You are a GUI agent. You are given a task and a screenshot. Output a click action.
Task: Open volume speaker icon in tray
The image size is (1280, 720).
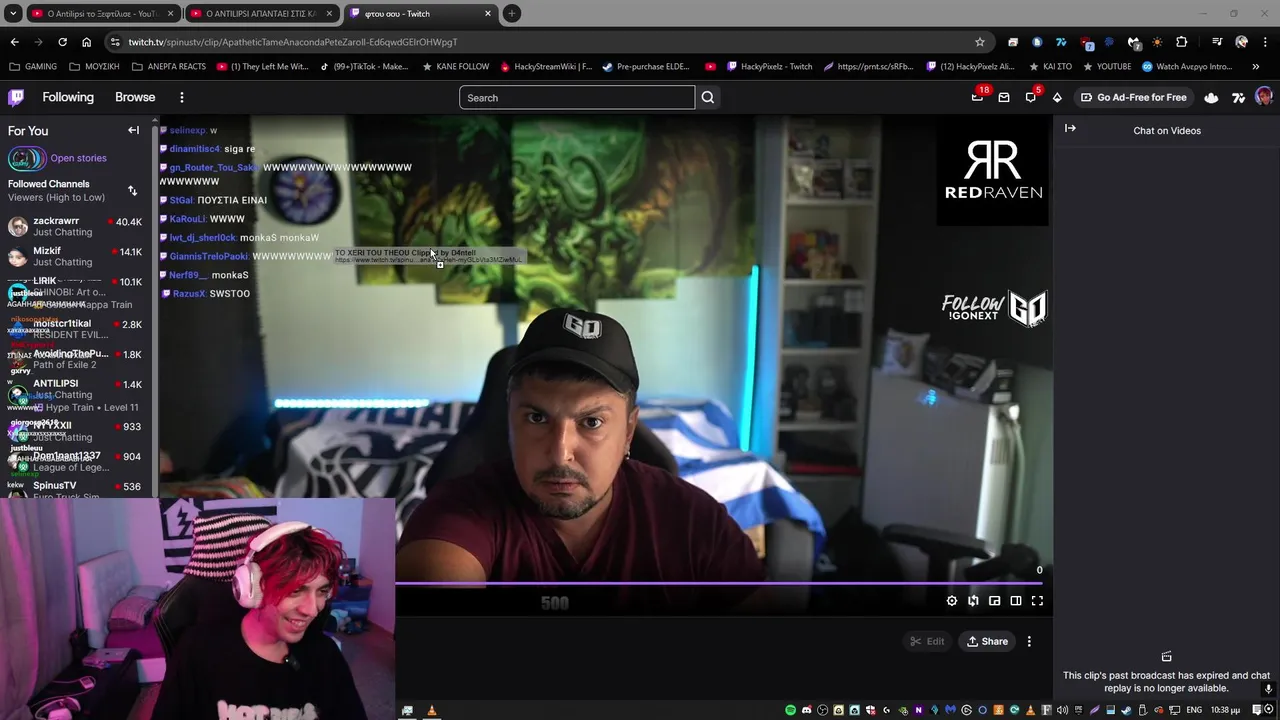point(1062,710)
